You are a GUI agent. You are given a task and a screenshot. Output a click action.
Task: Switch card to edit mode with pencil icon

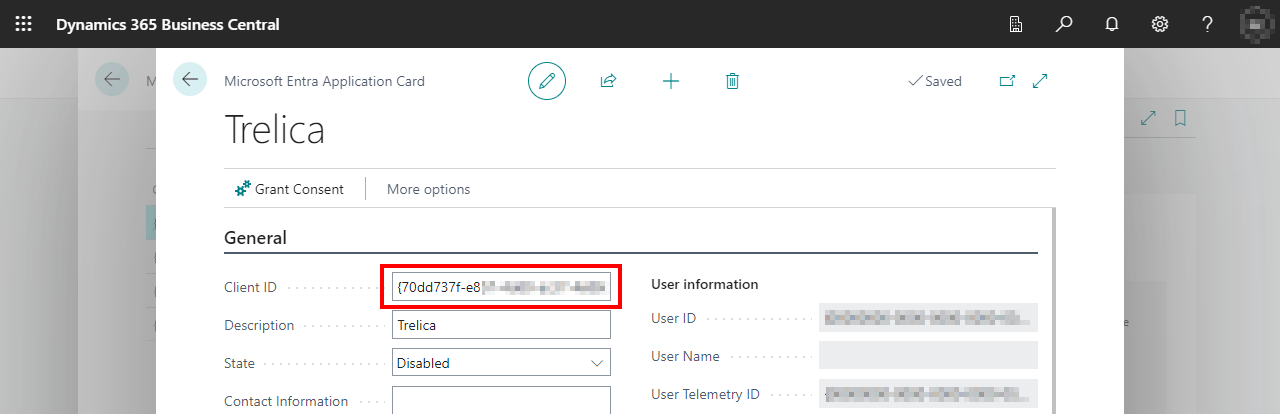click(x=547, y=81)
